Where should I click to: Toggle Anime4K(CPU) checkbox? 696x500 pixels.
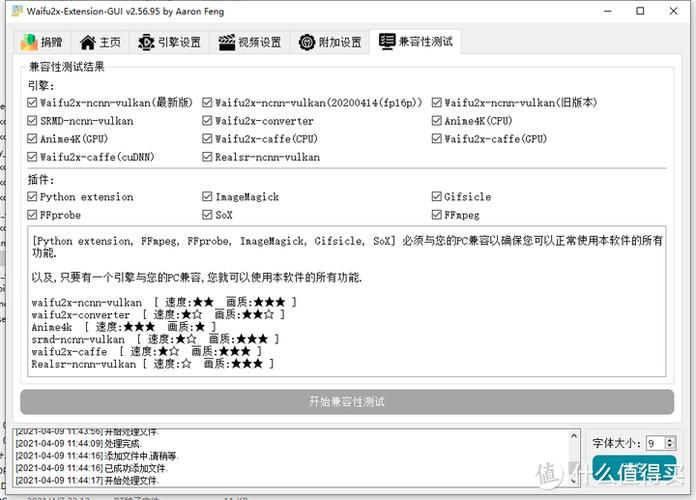(437, 121)
